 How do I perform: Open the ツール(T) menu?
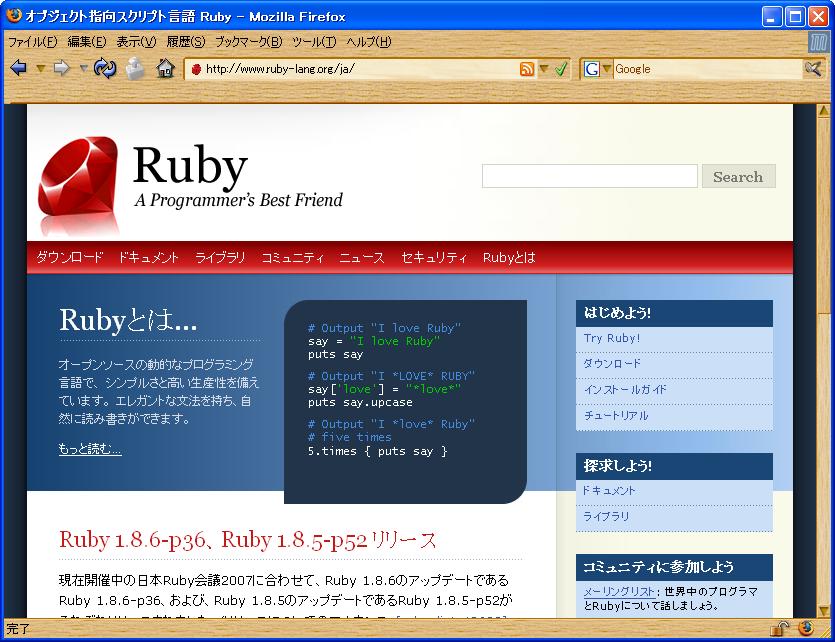(x=314, y=42)
